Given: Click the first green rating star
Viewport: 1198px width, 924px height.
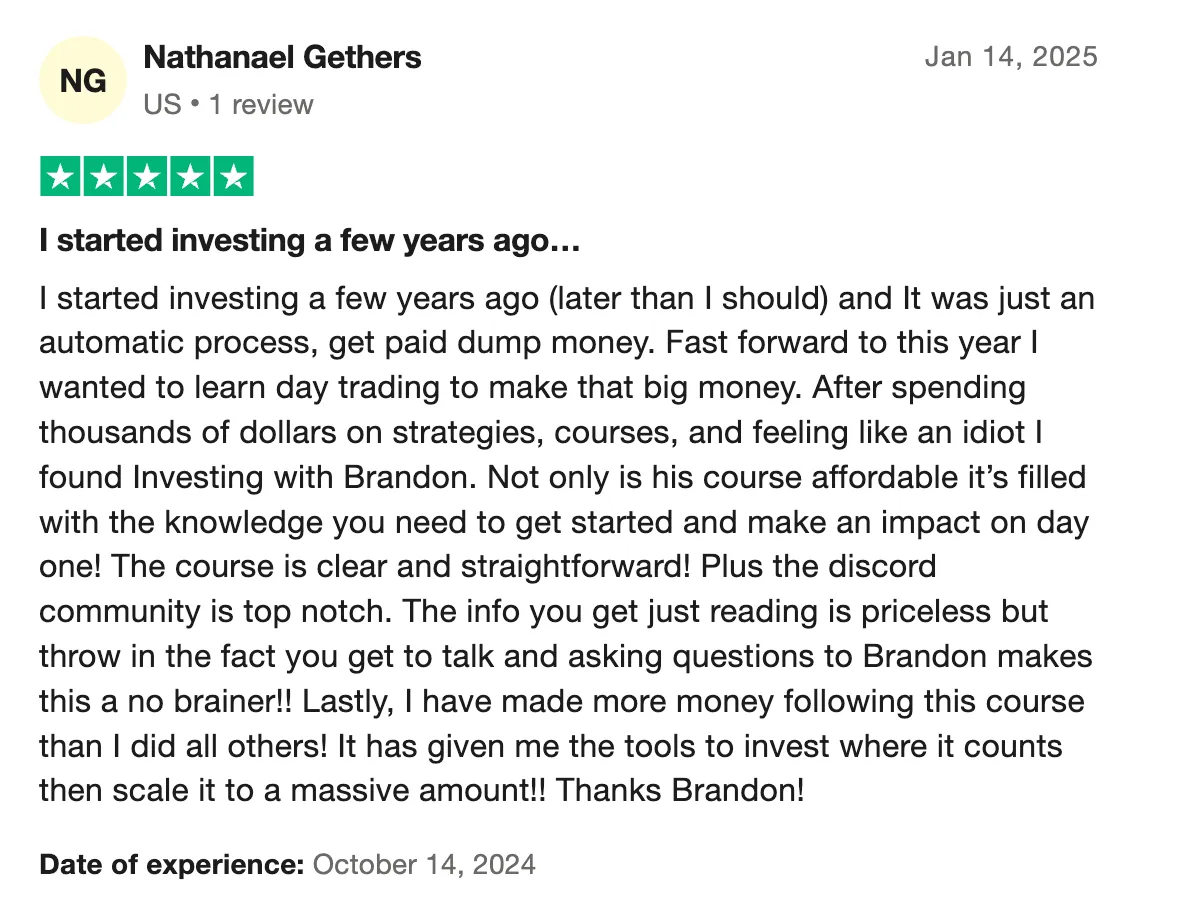Looking at the screenshot, I should point(60,177).
